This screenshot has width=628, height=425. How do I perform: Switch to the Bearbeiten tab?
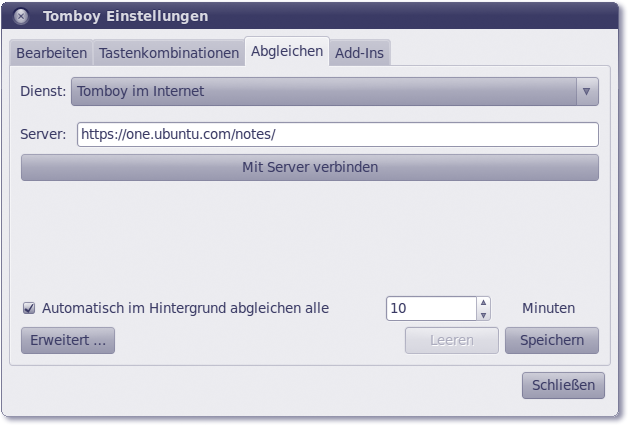click(52, 52)
